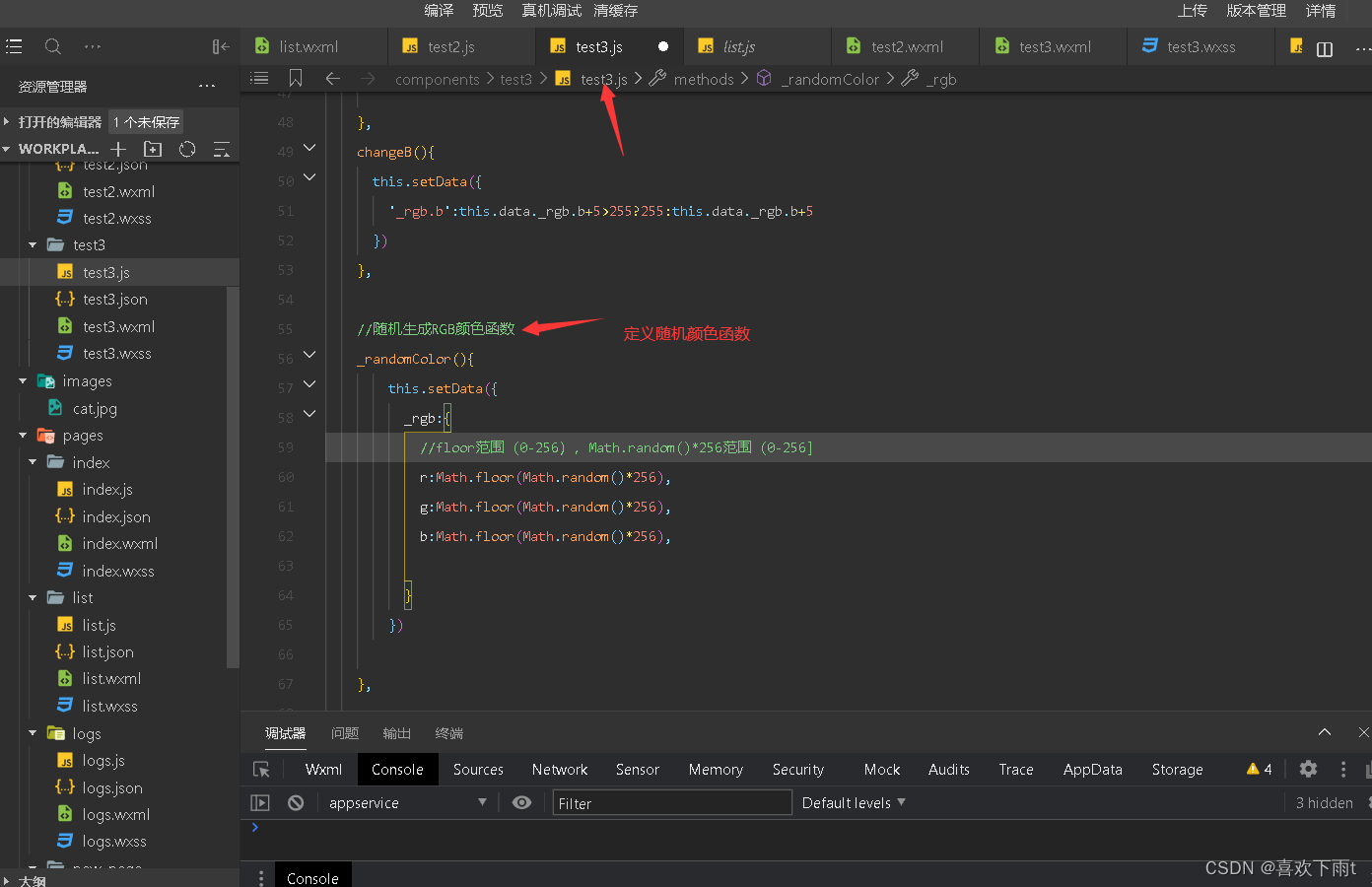1372x887 pixels.
Task: Open the appservice context dropdown
Action: click(408, 803)
